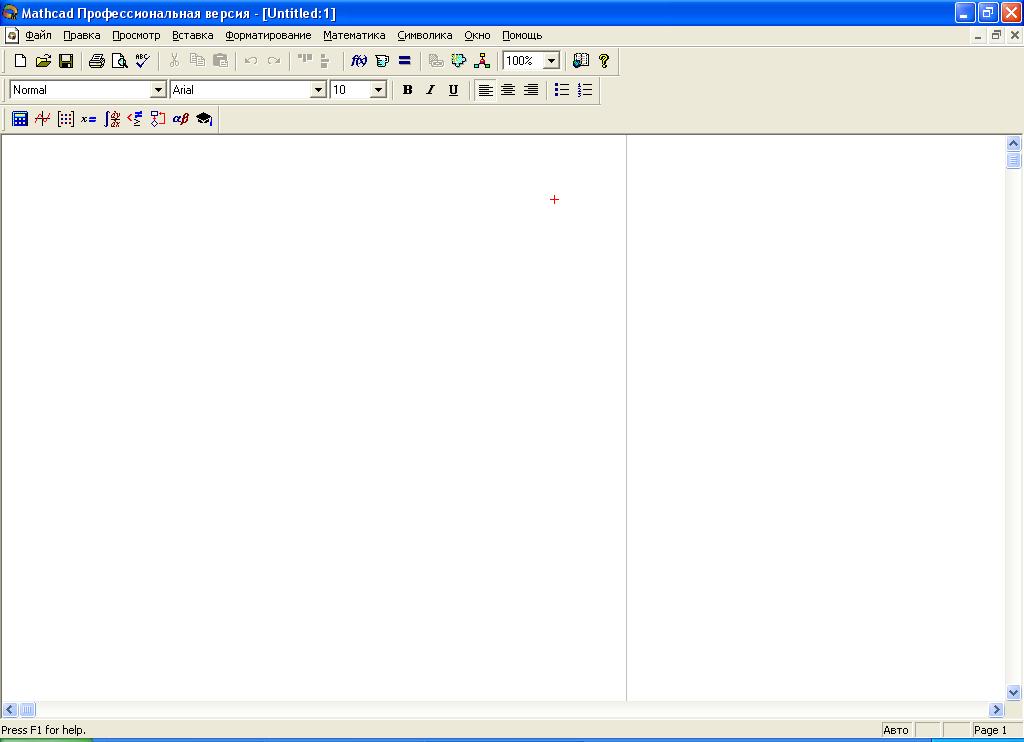Click the vertical scrollbar up arrow
The height and width of the screenshot is (742, 1024).
coord(1014,143)
